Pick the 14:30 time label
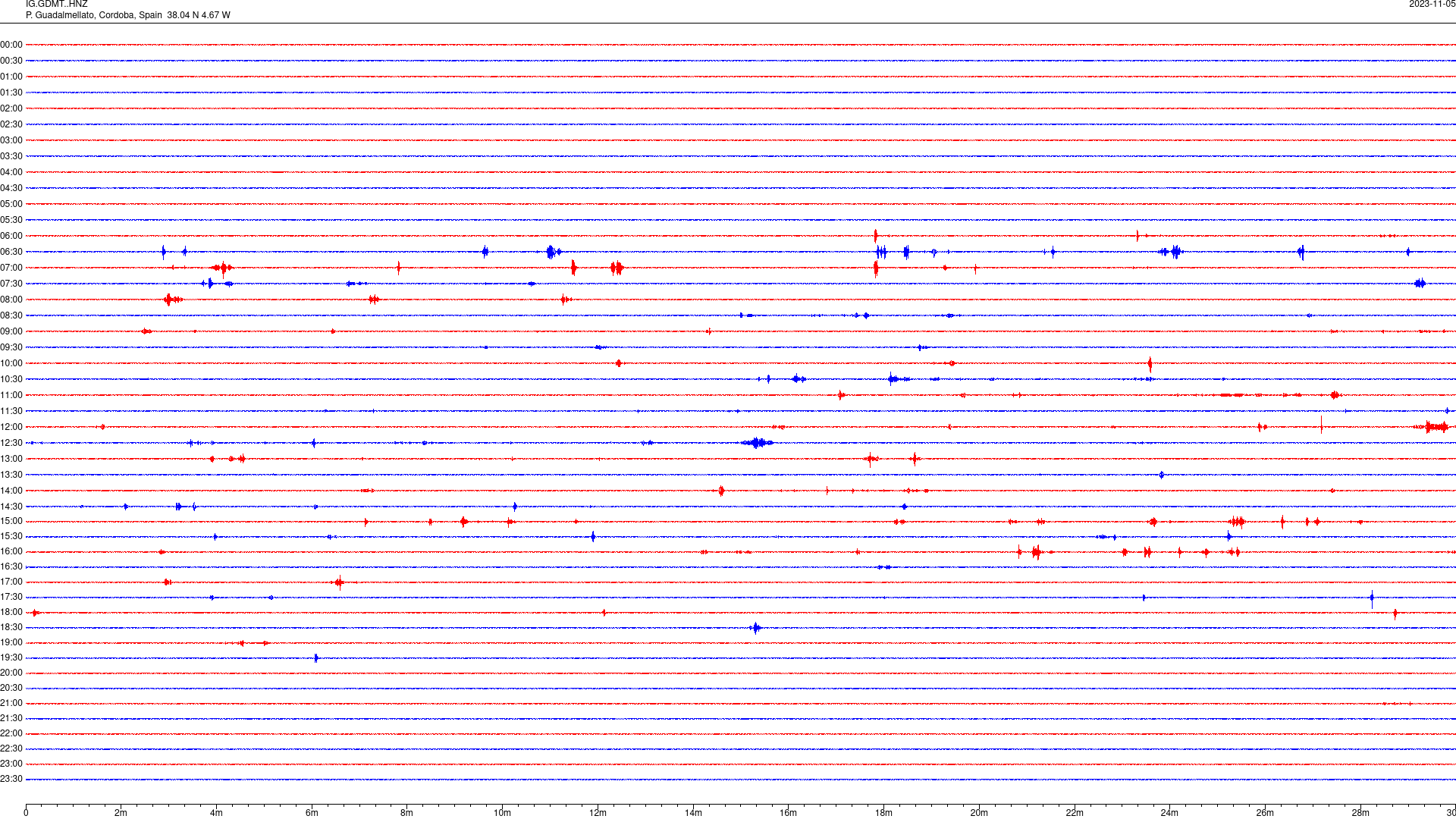Screen dimensions: 1456x819 11,507
